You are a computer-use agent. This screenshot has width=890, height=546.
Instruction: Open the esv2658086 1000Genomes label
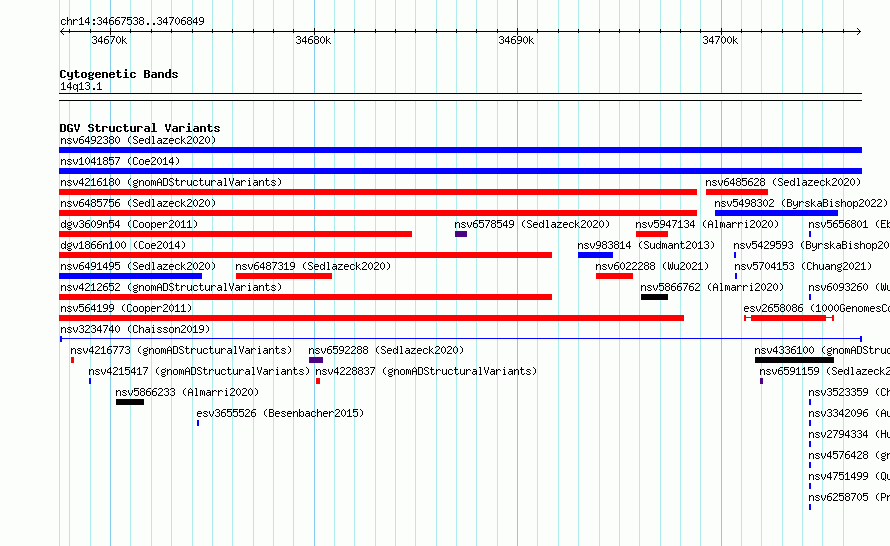tap(816, 308)
